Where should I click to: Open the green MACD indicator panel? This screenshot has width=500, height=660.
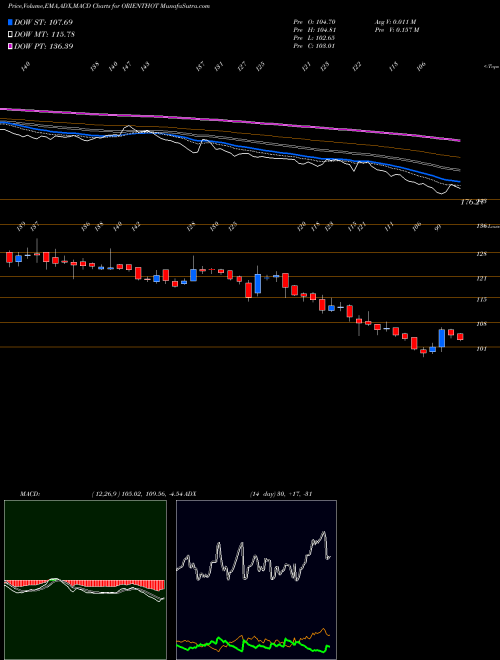point(85,580)
